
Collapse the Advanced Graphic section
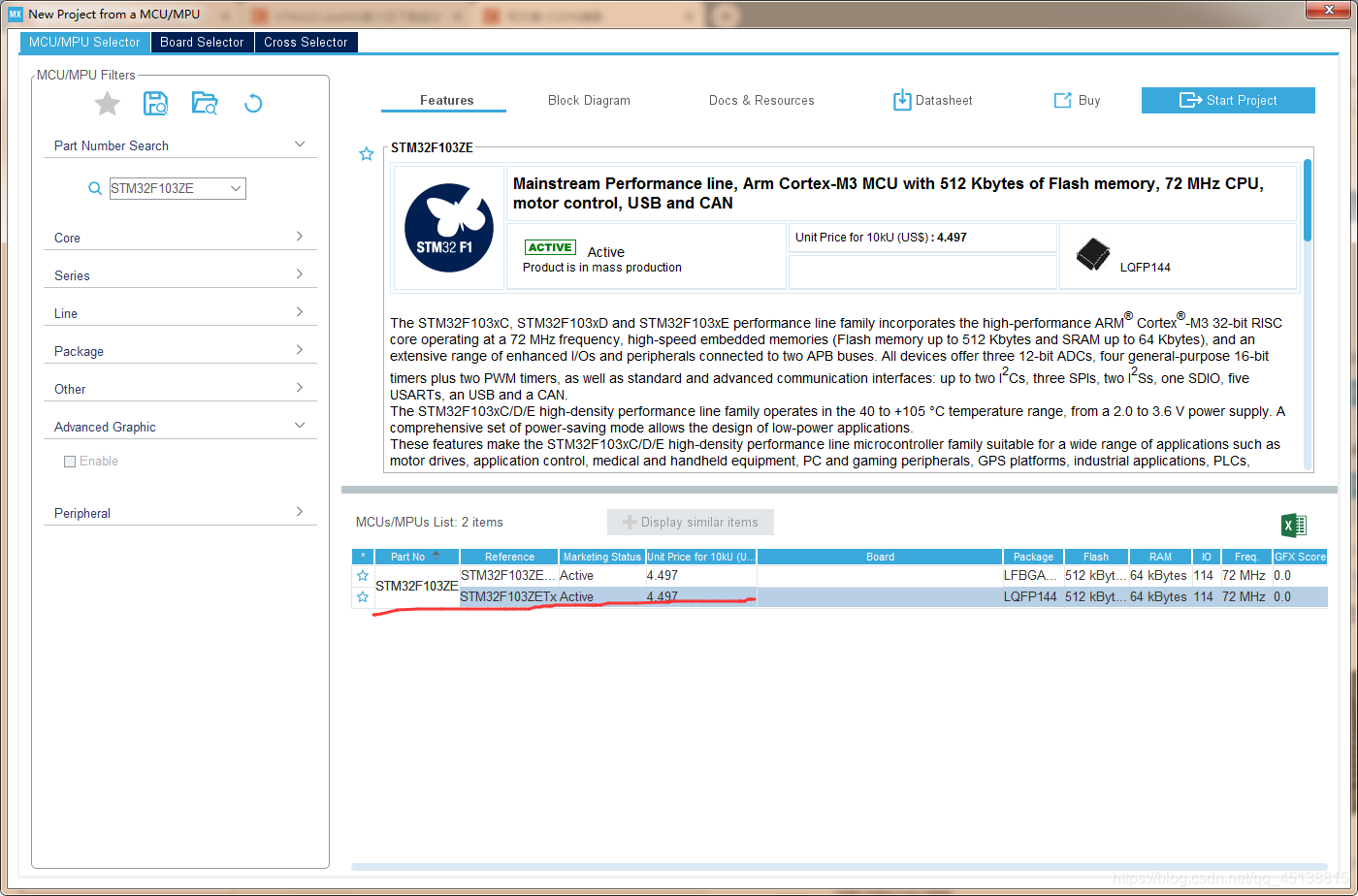[300, 426]
